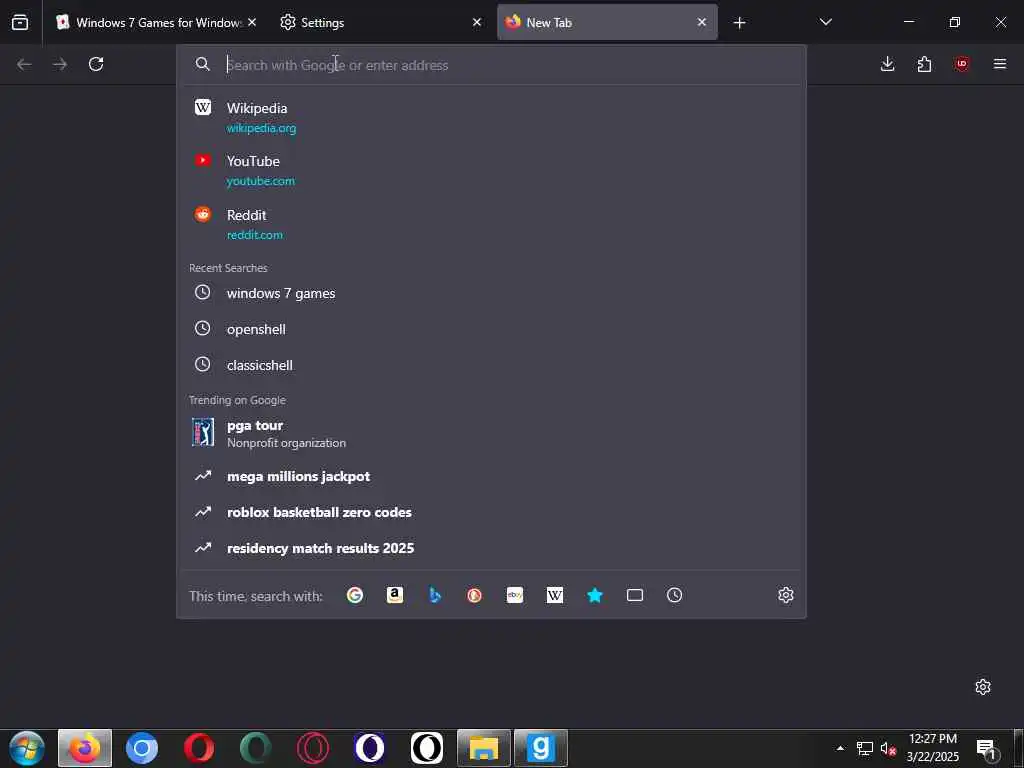
Task: Click the taskbar clock showing 12:27 PM
Action: click(x=933, y=748)
